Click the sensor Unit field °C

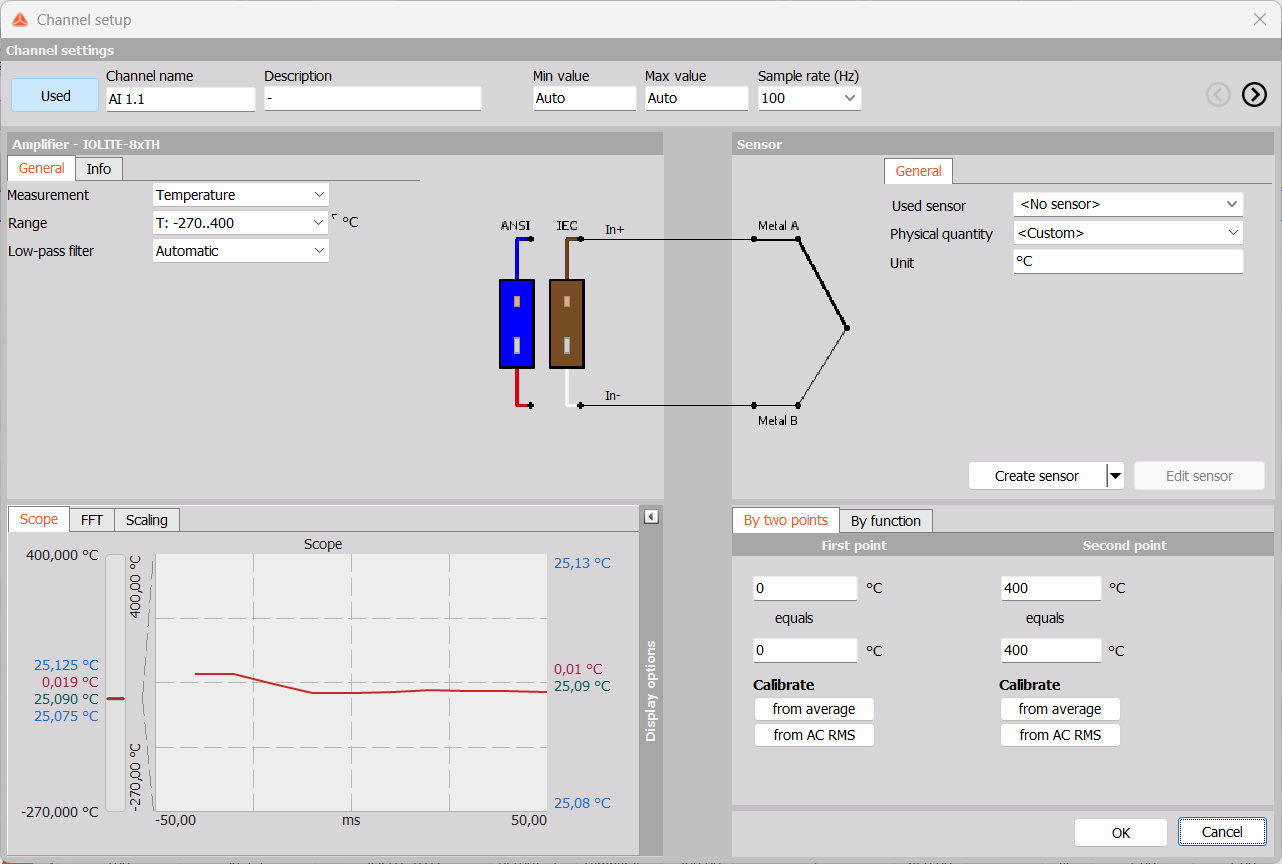point(1128,261)
